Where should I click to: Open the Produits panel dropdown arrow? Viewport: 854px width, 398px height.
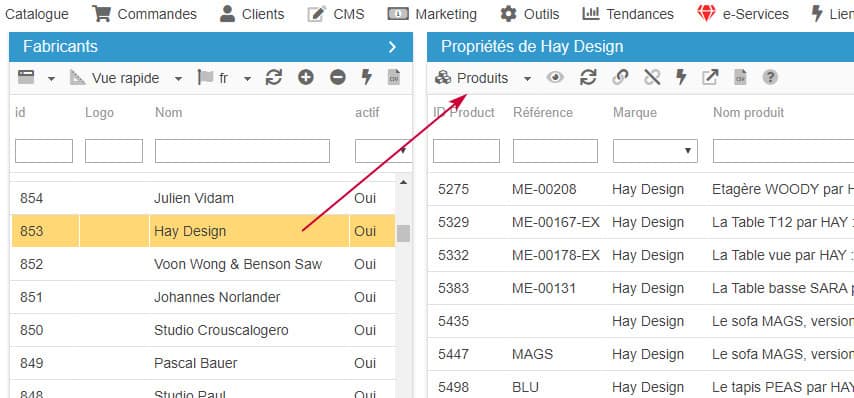pos(527,79)
